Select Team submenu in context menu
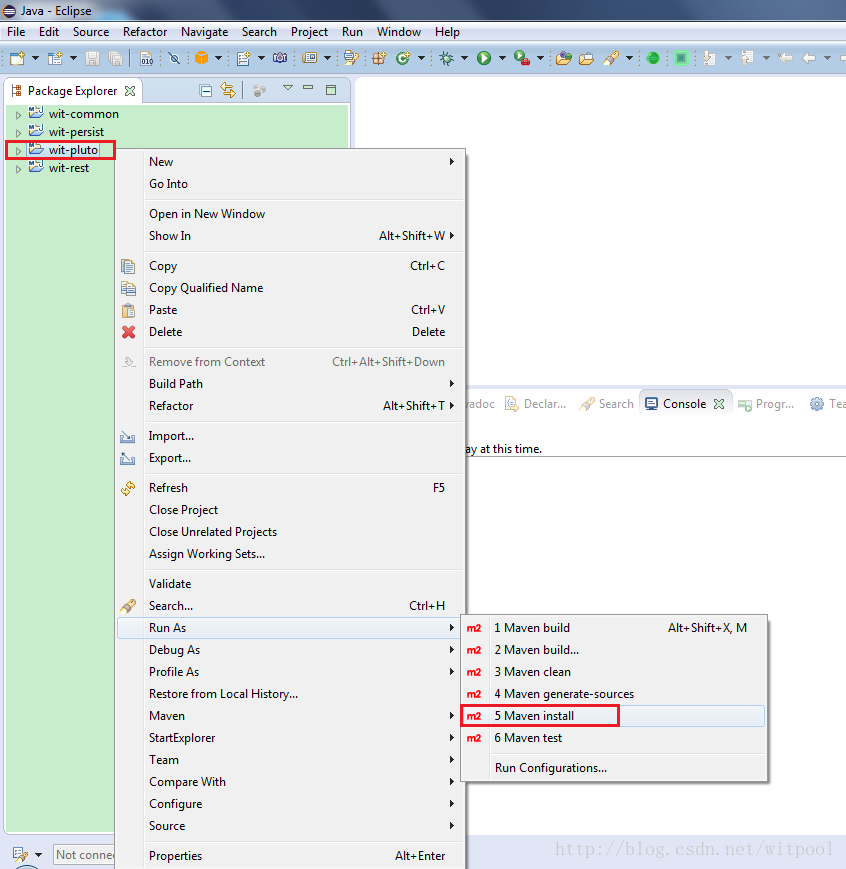The width and height of the screenshot is (846, 869). (290, 760)
